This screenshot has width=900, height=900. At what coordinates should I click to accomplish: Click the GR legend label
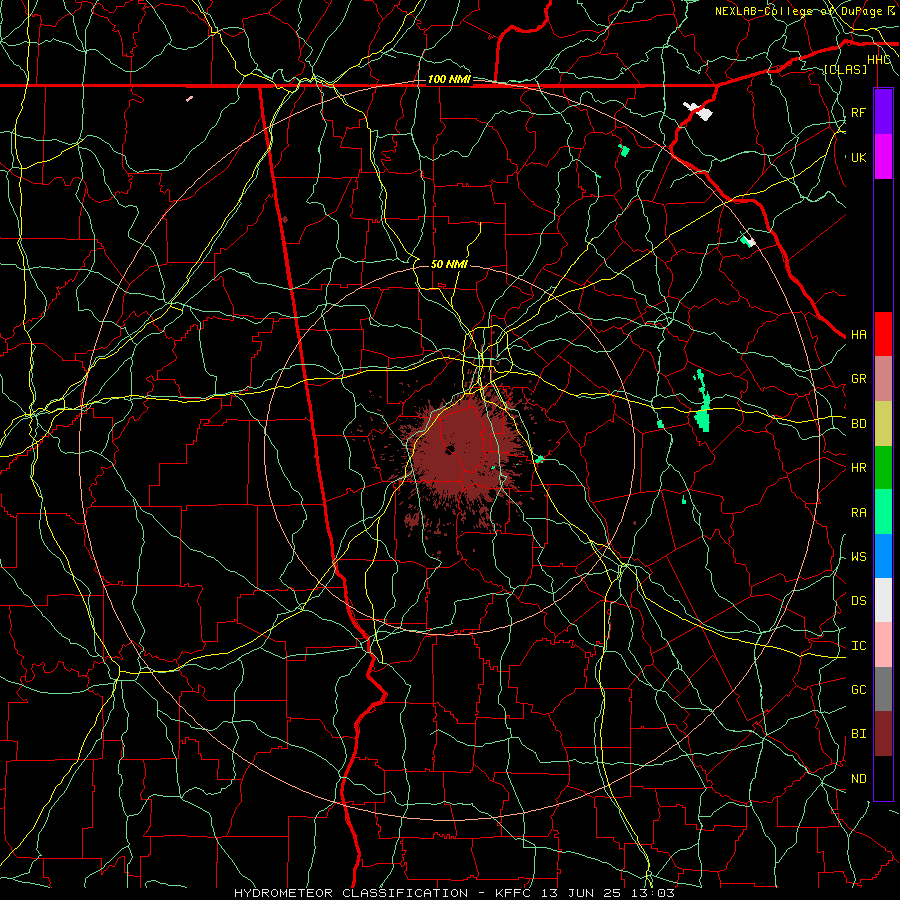pyautogui.click(x=858, y=379)
